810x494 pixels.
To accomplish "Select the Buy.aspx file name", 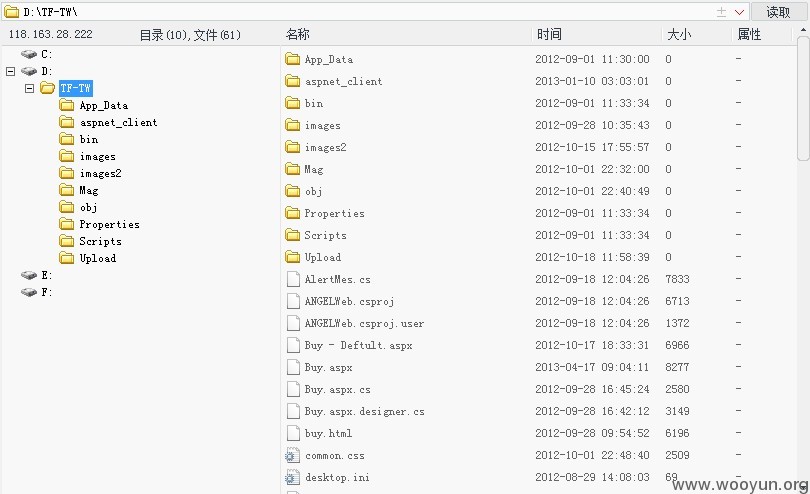I will [328, 367].
